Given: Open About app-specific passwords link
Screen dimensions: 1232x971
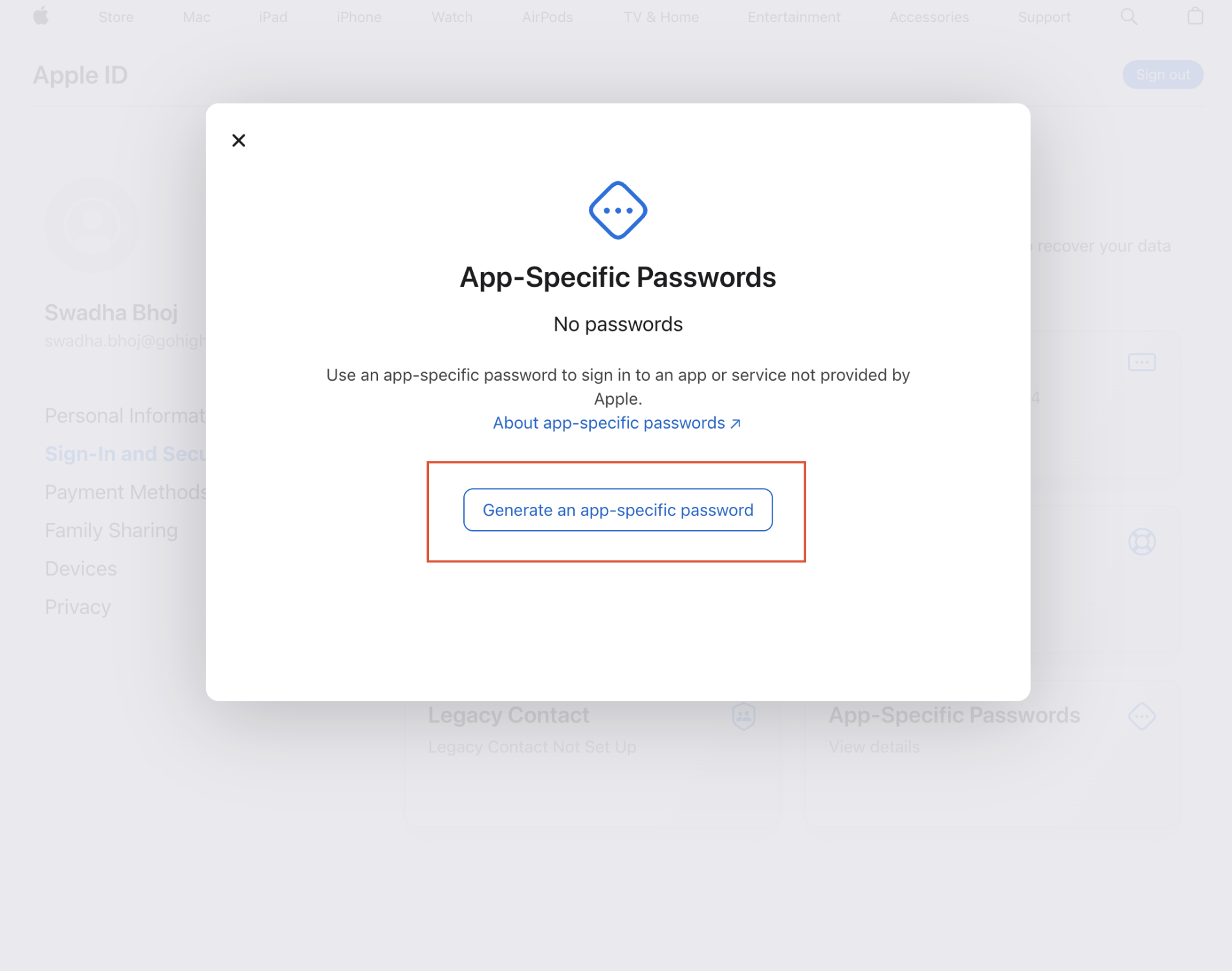Looking at the screenshot, I should [617, 423].
